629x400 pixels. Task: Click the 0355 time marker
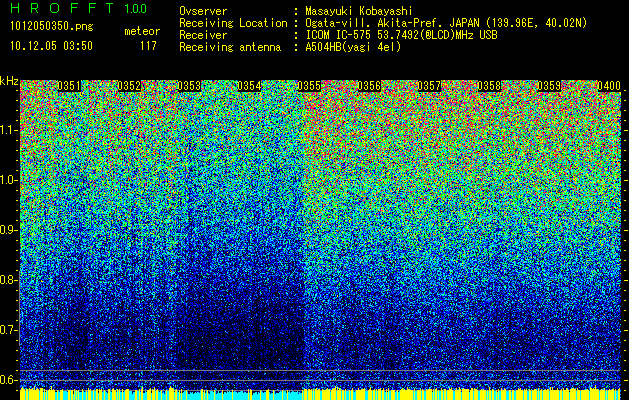pyautogui.click(x=309, y=86)
